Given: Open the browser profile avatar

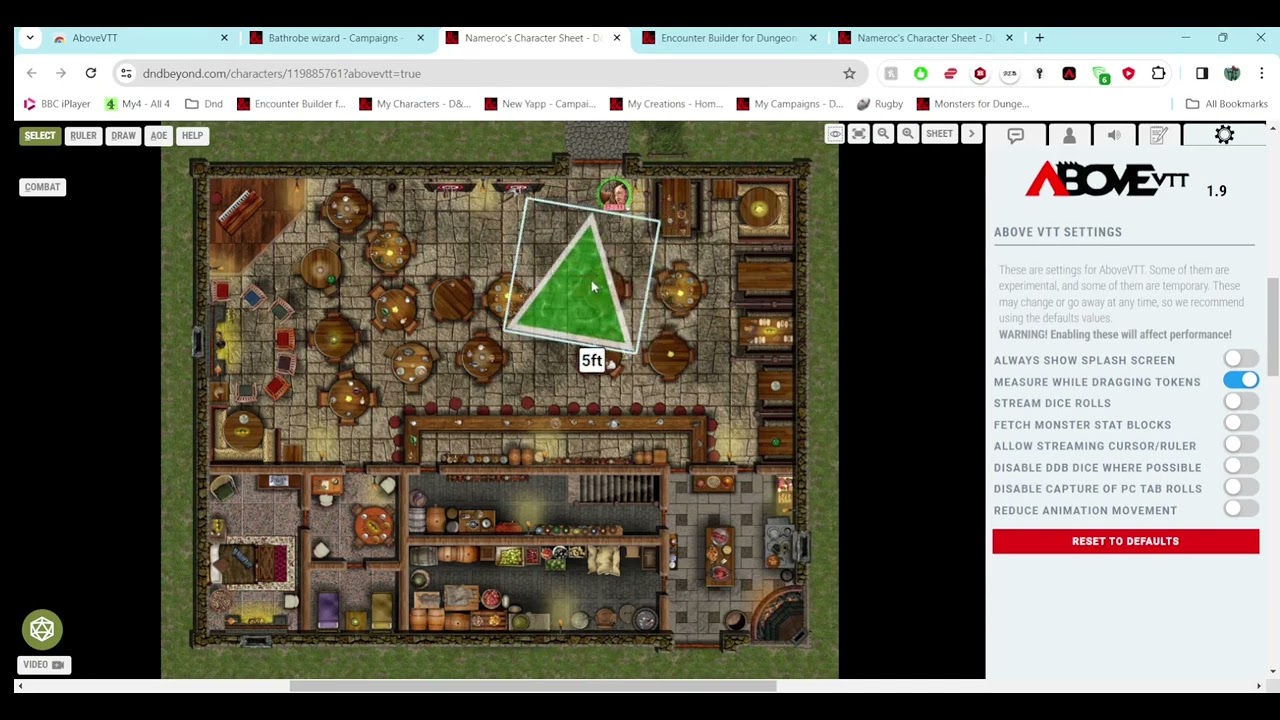Looking at the screenshot, I should pos(1232,73).
